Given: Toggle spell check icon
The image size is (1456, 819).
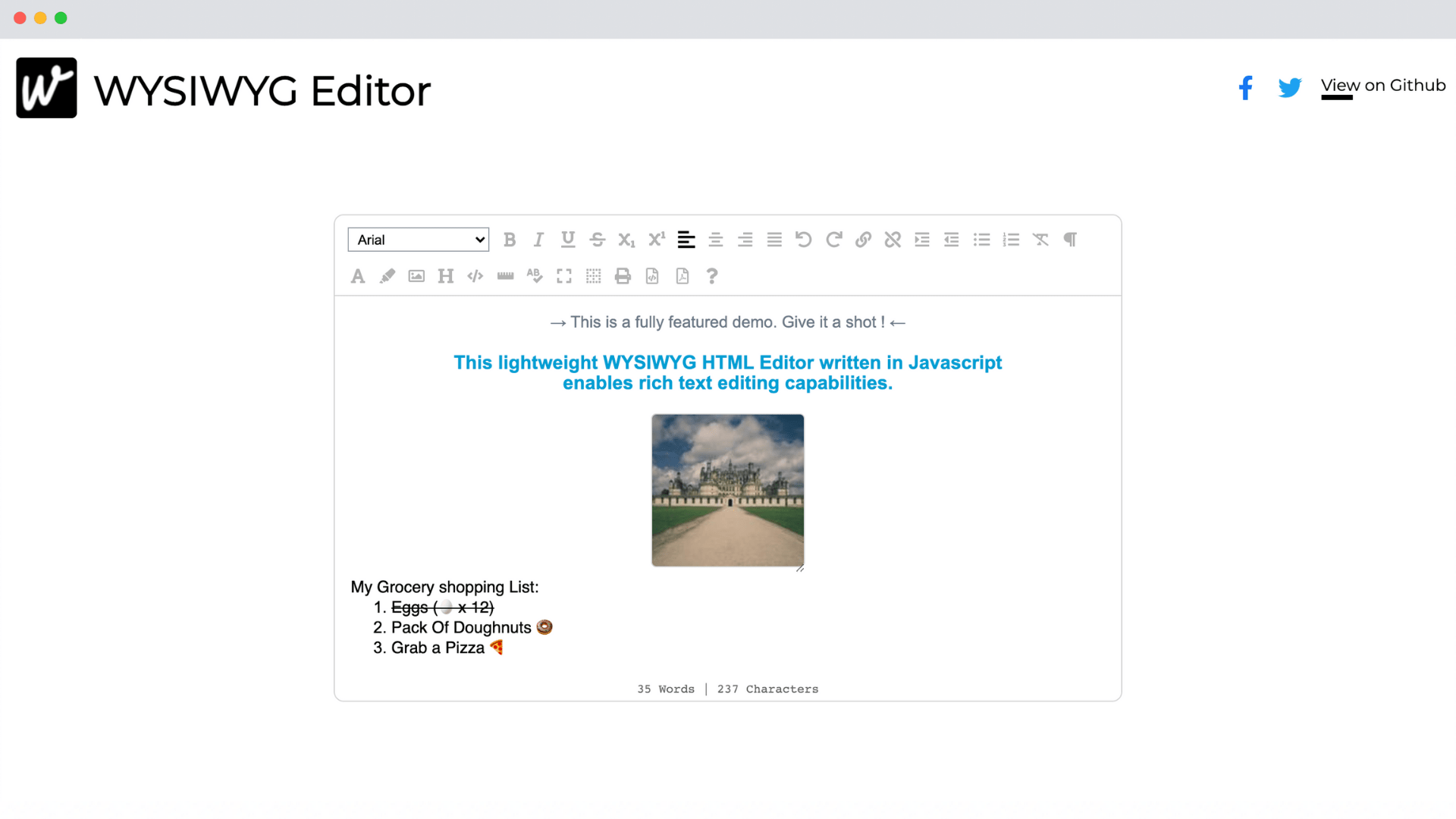Looking at the screenshot, I should tap(535, 276).
